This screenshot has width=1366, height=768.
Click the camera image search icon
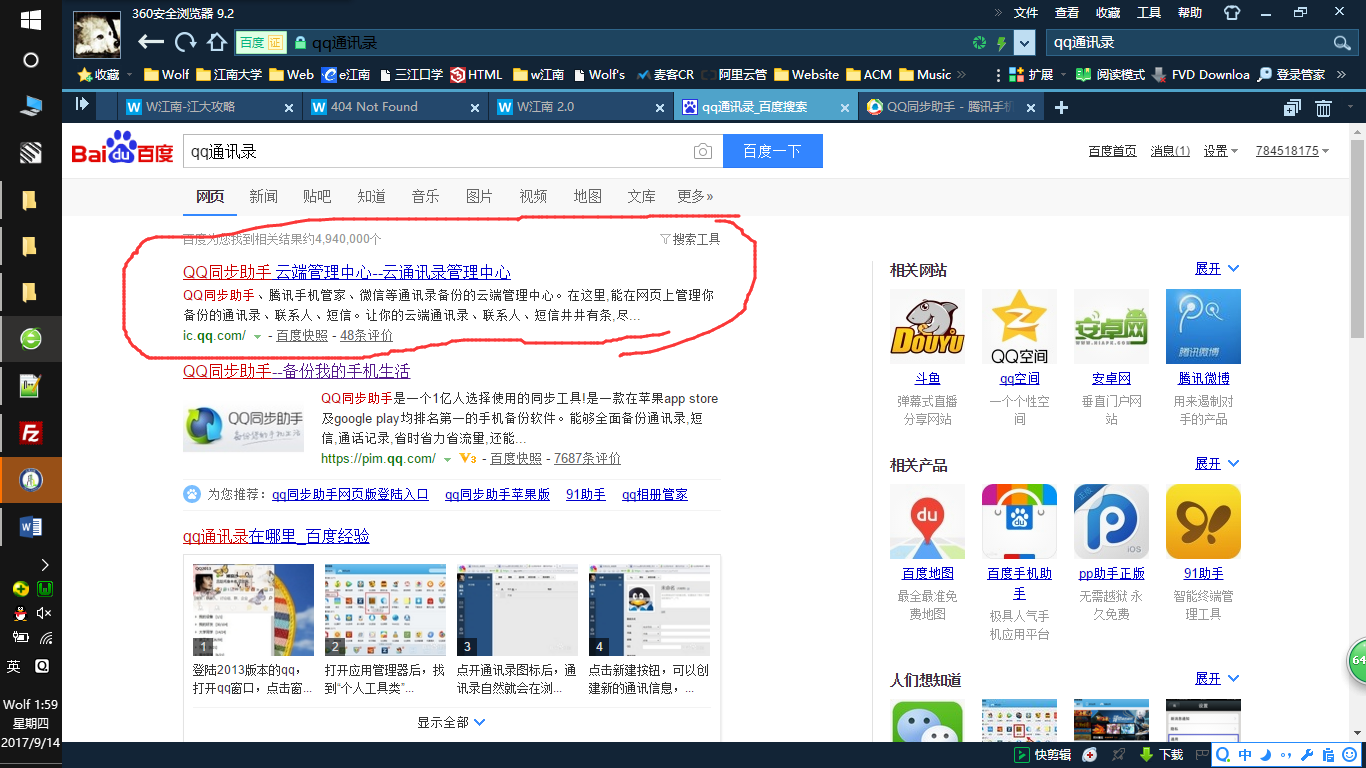pyautogui.click(x=703, y=151)
